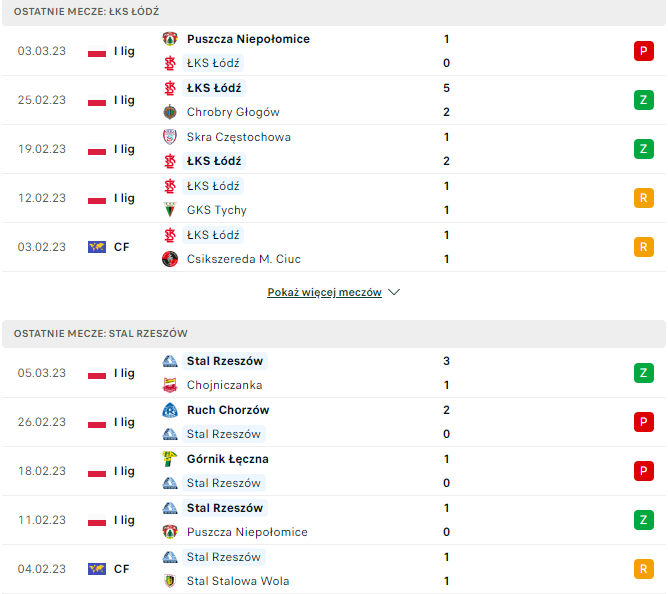Screen dimensions: 668x594
Task: Click the world flag icon for 03.02.23 CF
Action: [97, 247]
